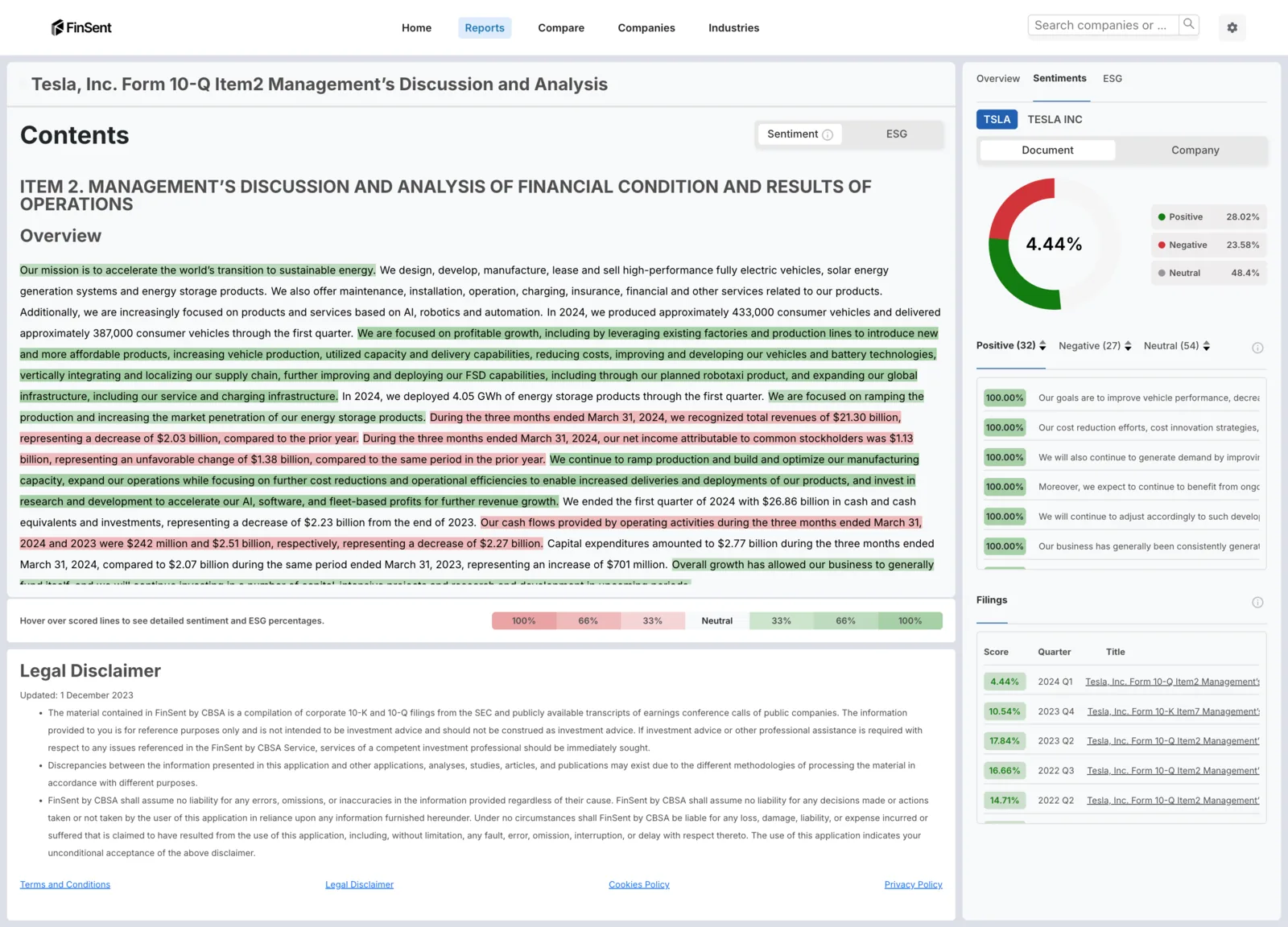Click info icon beside Sentiment toggle
The image size is (1288, 927).
click(828, 134)
